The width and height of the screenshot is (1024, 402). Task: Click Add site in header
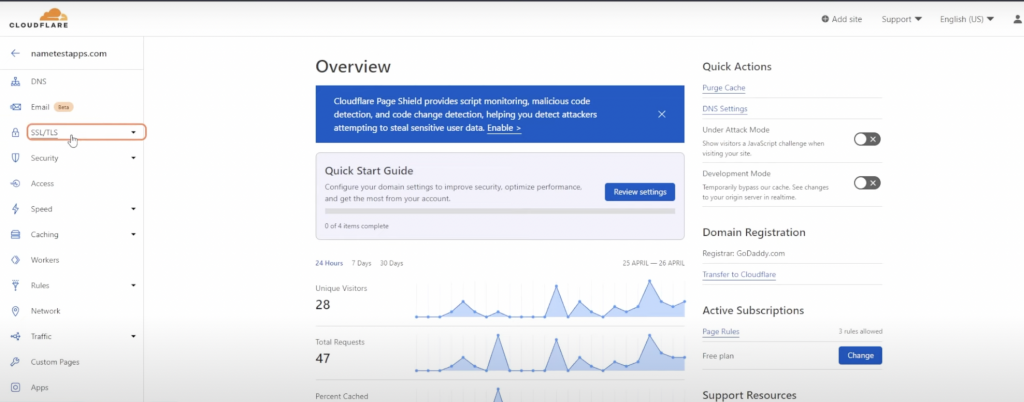click(x=842, y=19)
